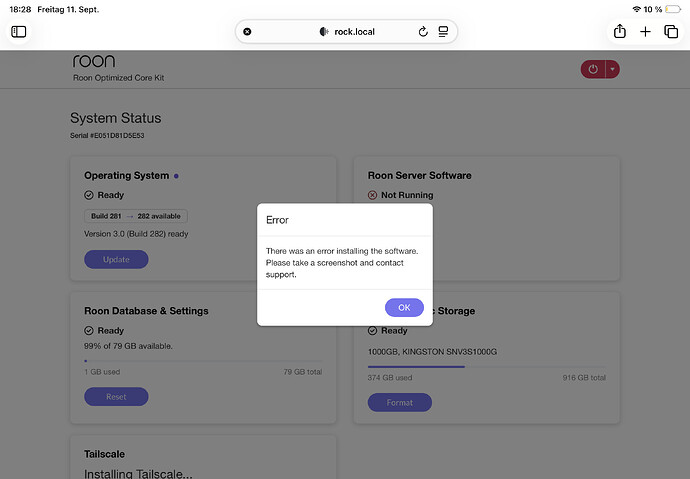Image resolution: width=690 pixels, height=479 pixels.
Task: Click '1000GB, KINGSTON SNV3S1000G' drive label
Action: point(432,352)
